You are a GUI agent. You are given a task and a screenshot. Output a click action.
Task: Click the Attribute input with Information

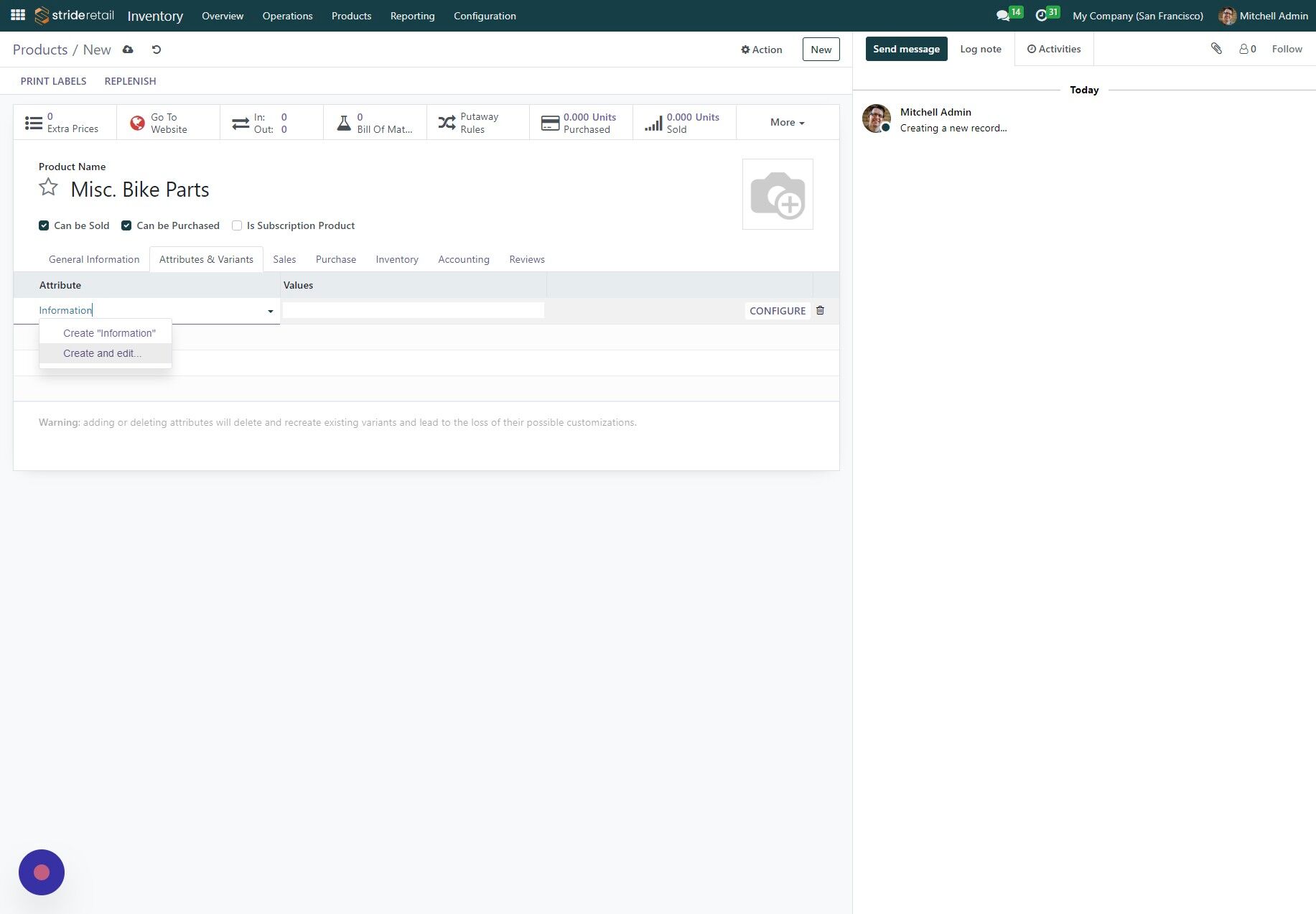[151, 310]
